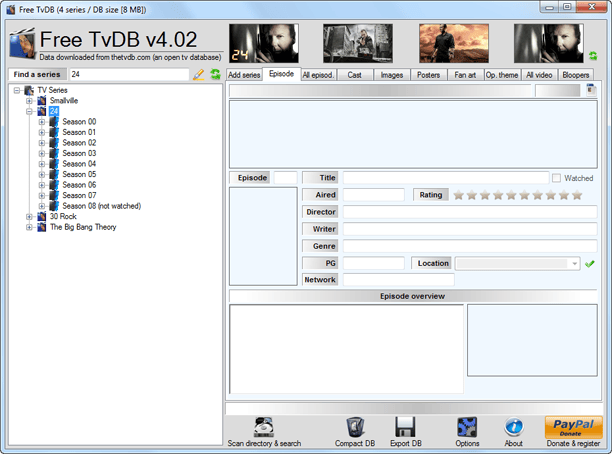Click the Season 04 film icon
The image size is (612, 454).
(54, 164)
